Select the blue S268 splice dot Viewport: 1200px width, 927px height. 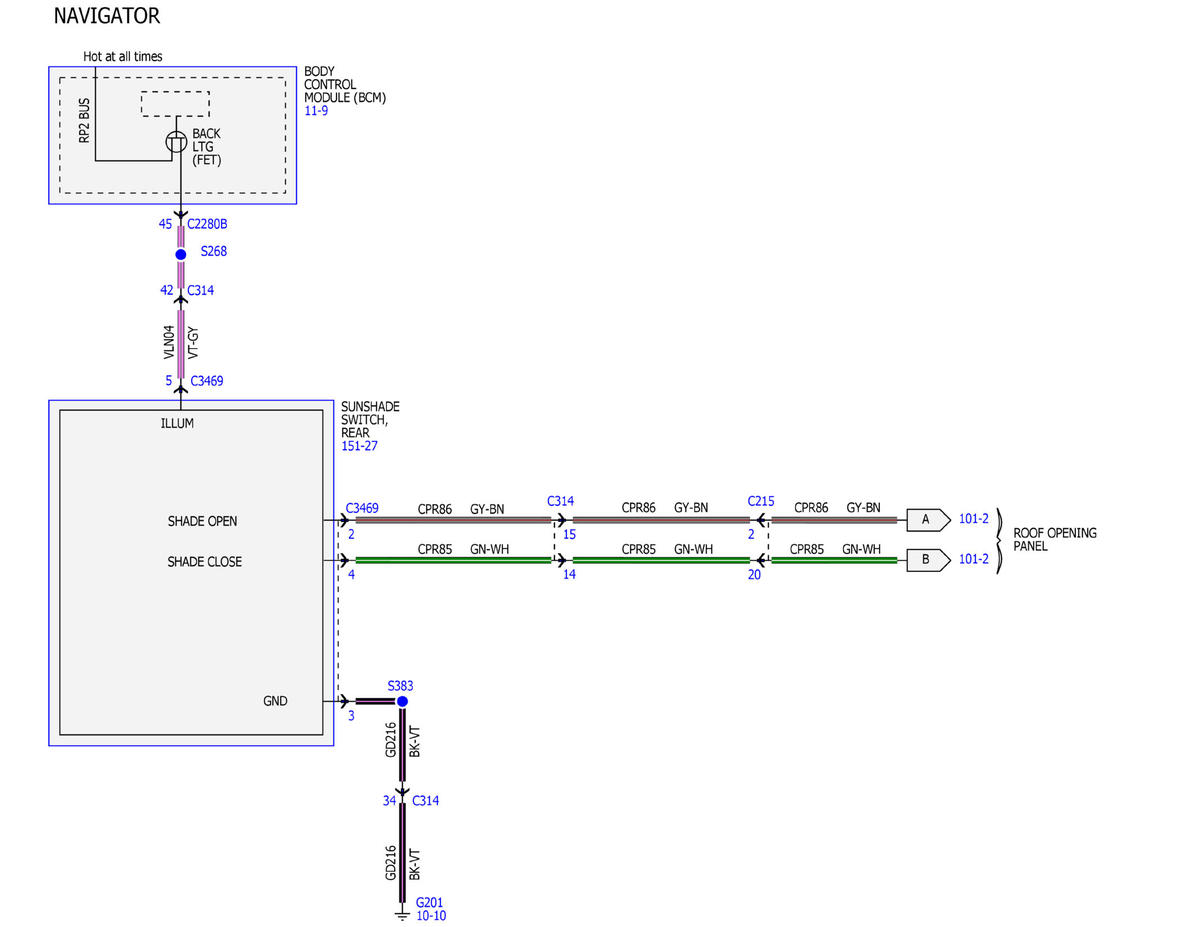tap(181, 254)
